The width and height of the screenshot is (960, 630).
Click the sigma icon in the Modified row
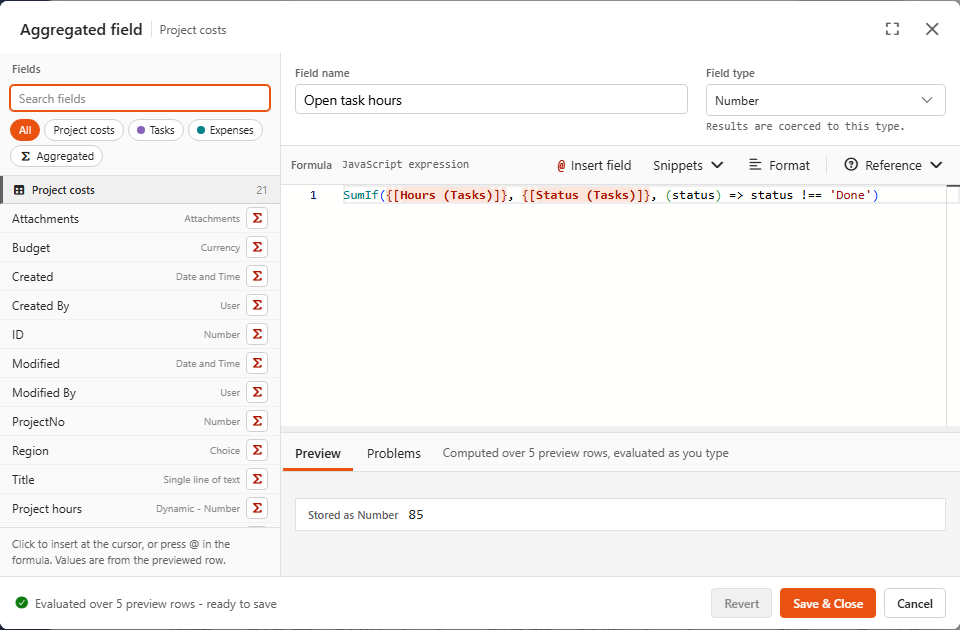pyautogui.click(x=257, y=363)
